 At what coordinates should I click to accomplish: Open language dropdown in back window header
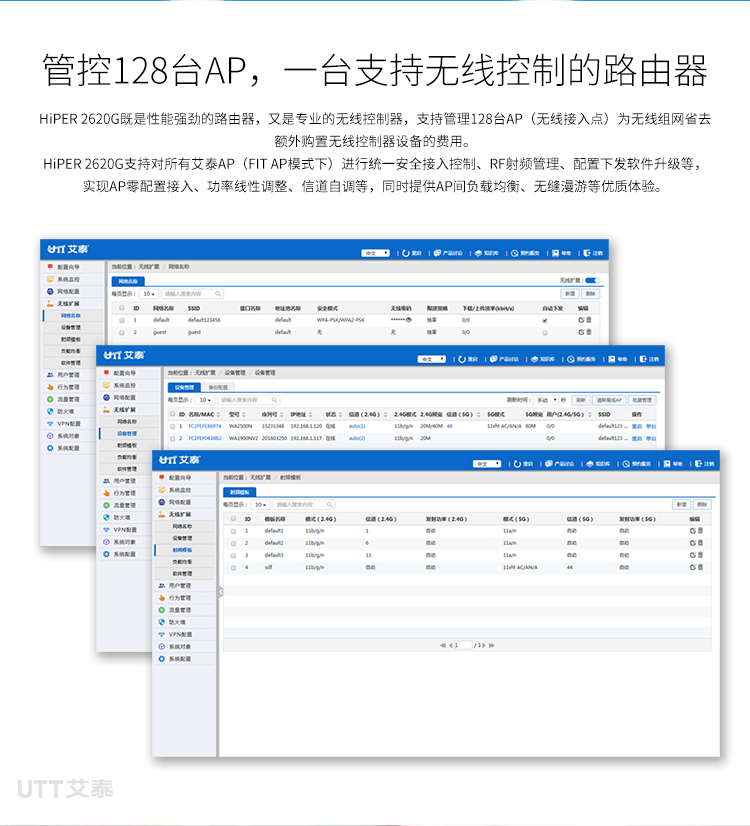(375, 253)
